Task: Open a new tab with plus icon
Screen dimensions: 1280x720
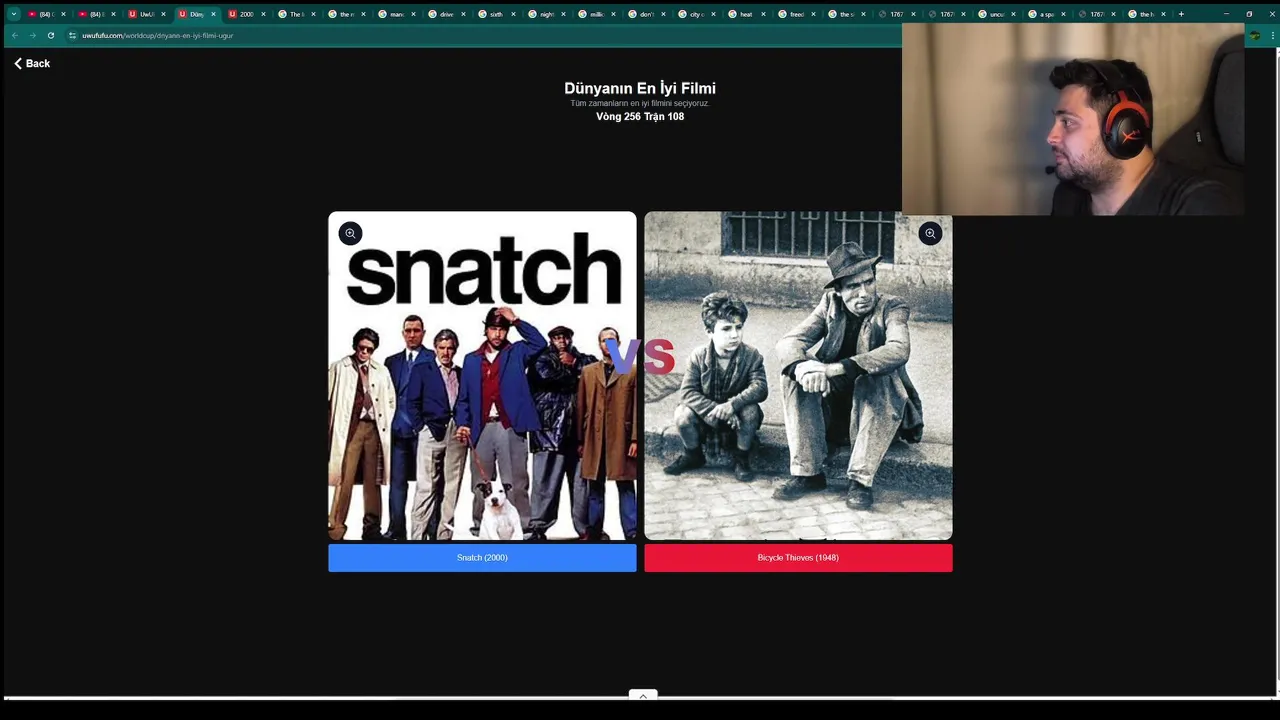Action: click(x=1181, y=14)
